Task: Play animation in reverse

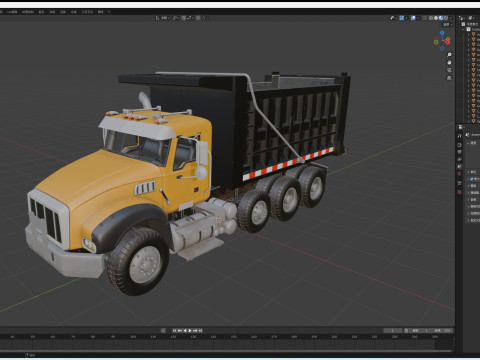Action: click(x=185, y=331)
